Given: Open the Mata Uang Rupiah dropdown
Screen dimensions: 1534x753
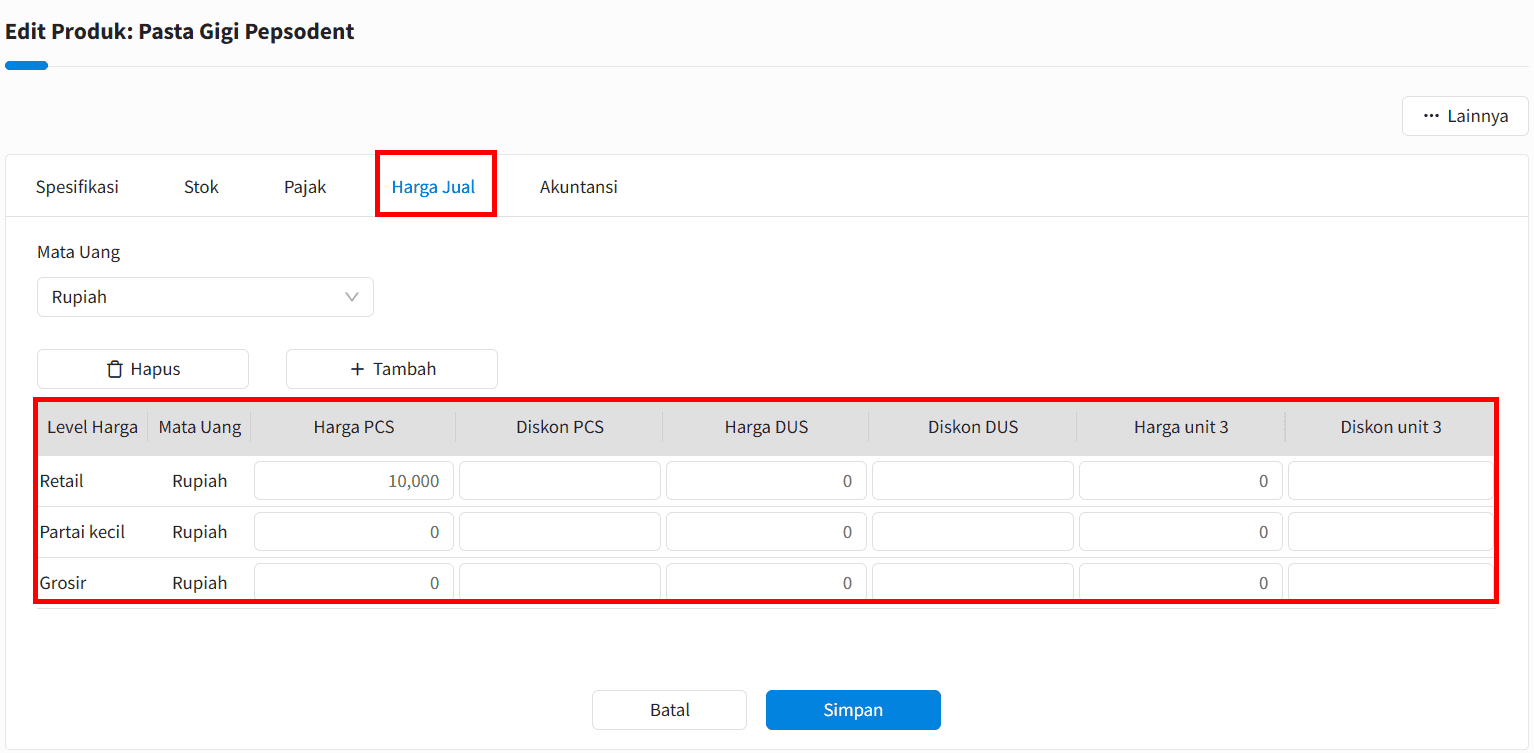Looking at the screenshot, I should coord(205,297).
